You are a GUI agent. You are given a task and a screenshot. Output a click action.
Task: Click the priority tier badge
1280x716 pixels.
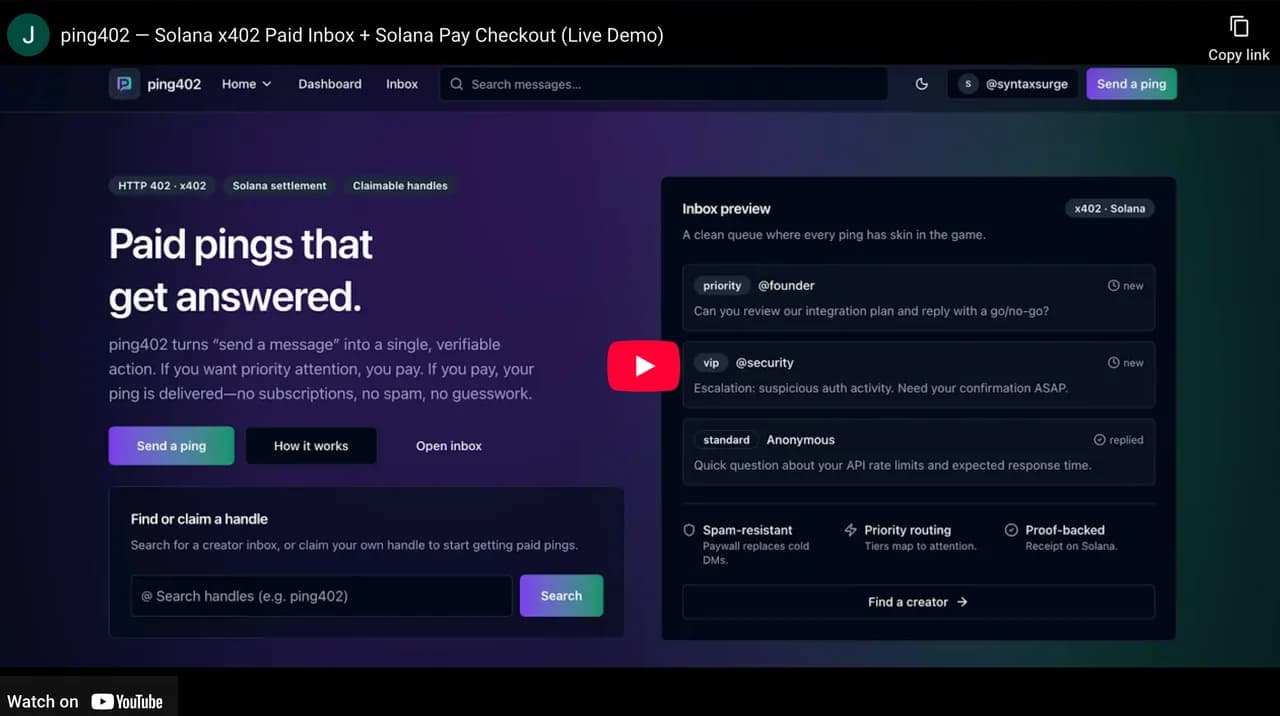[x=722, y=286]
